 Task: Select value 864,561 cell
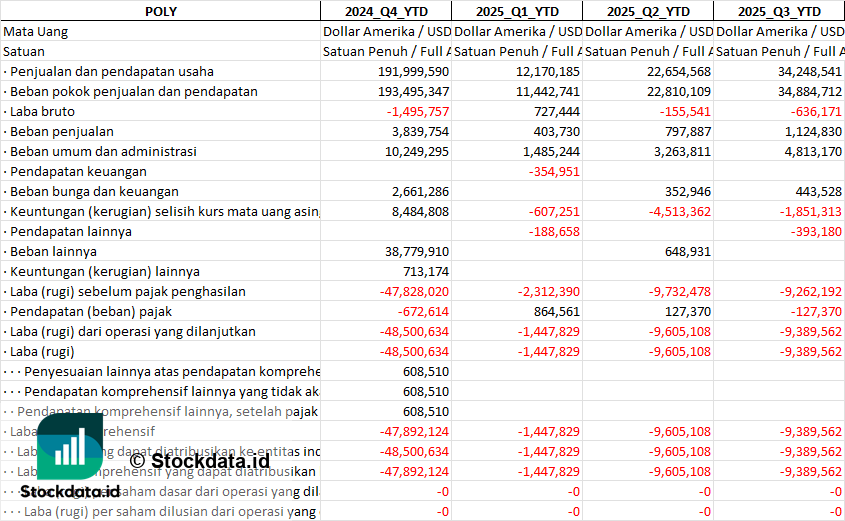pyautogui.click(x=557, y=311)
